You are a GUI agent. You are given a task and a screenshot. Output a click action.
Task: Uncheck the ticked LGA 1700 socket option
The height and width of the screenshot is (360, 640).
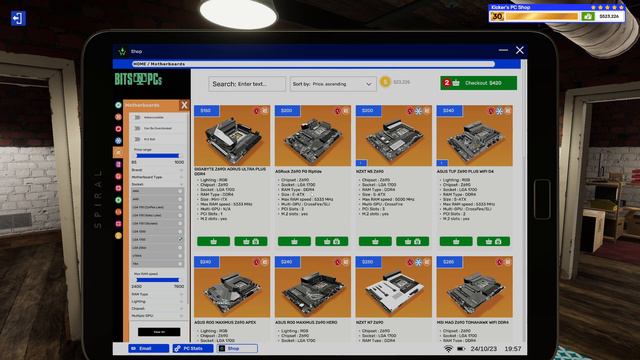pyautogui.click(x=180, y=240)
